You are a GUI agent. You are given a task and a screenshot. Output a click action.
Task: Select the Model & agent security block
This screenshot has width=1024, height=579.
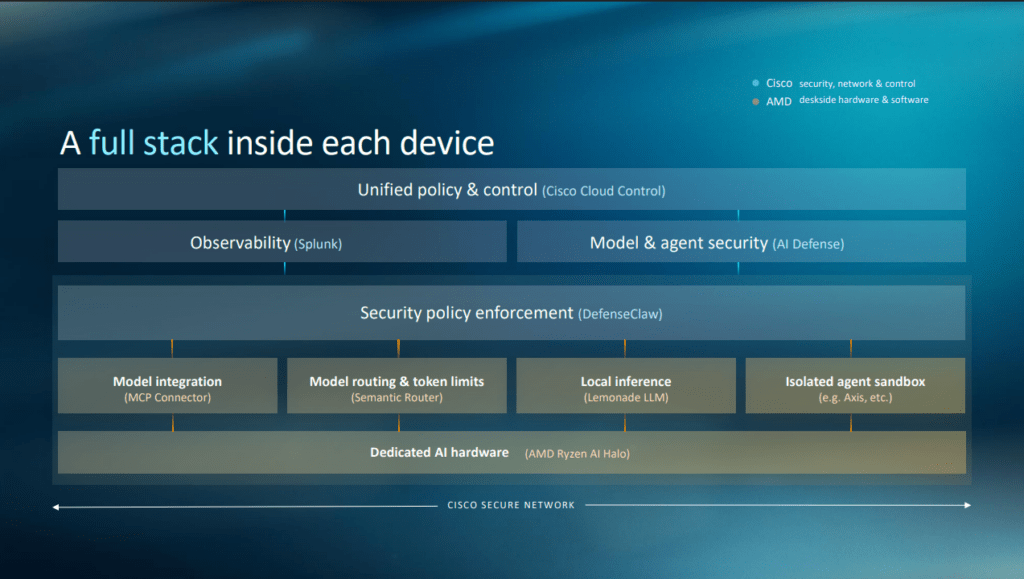pyautogui.click(x=741, y=242)
